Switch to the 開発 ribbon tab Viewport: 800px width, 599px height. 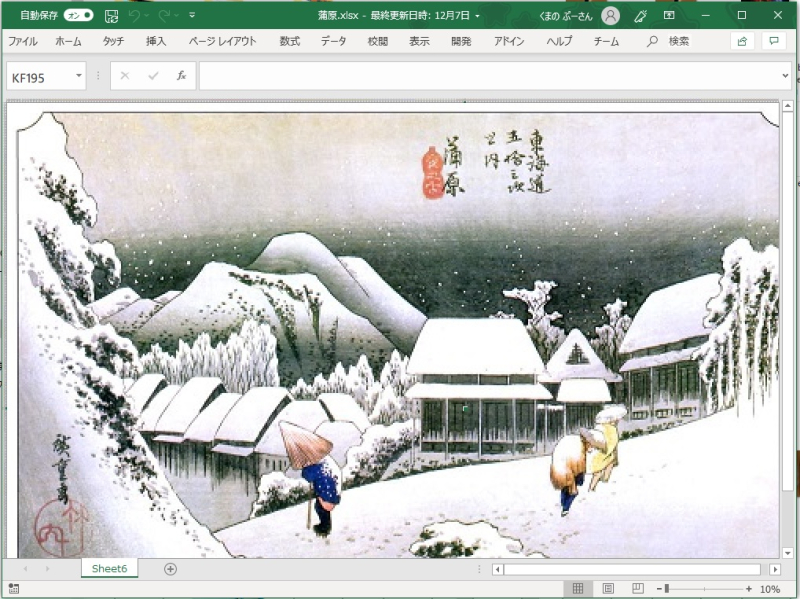[x=461, y=41]
